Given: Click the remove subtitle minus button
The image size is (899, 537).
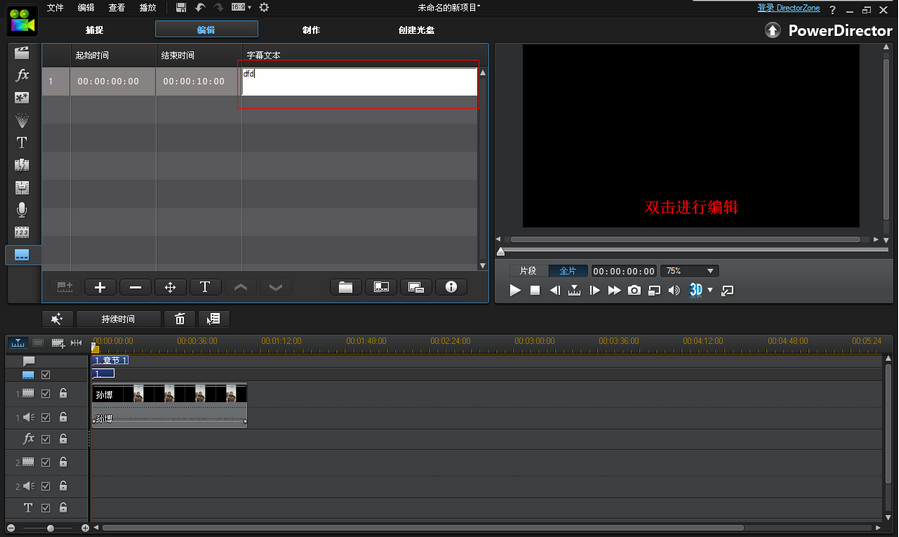Looking at the screenshot, I should pyautogui.click(x=135, y=287).
